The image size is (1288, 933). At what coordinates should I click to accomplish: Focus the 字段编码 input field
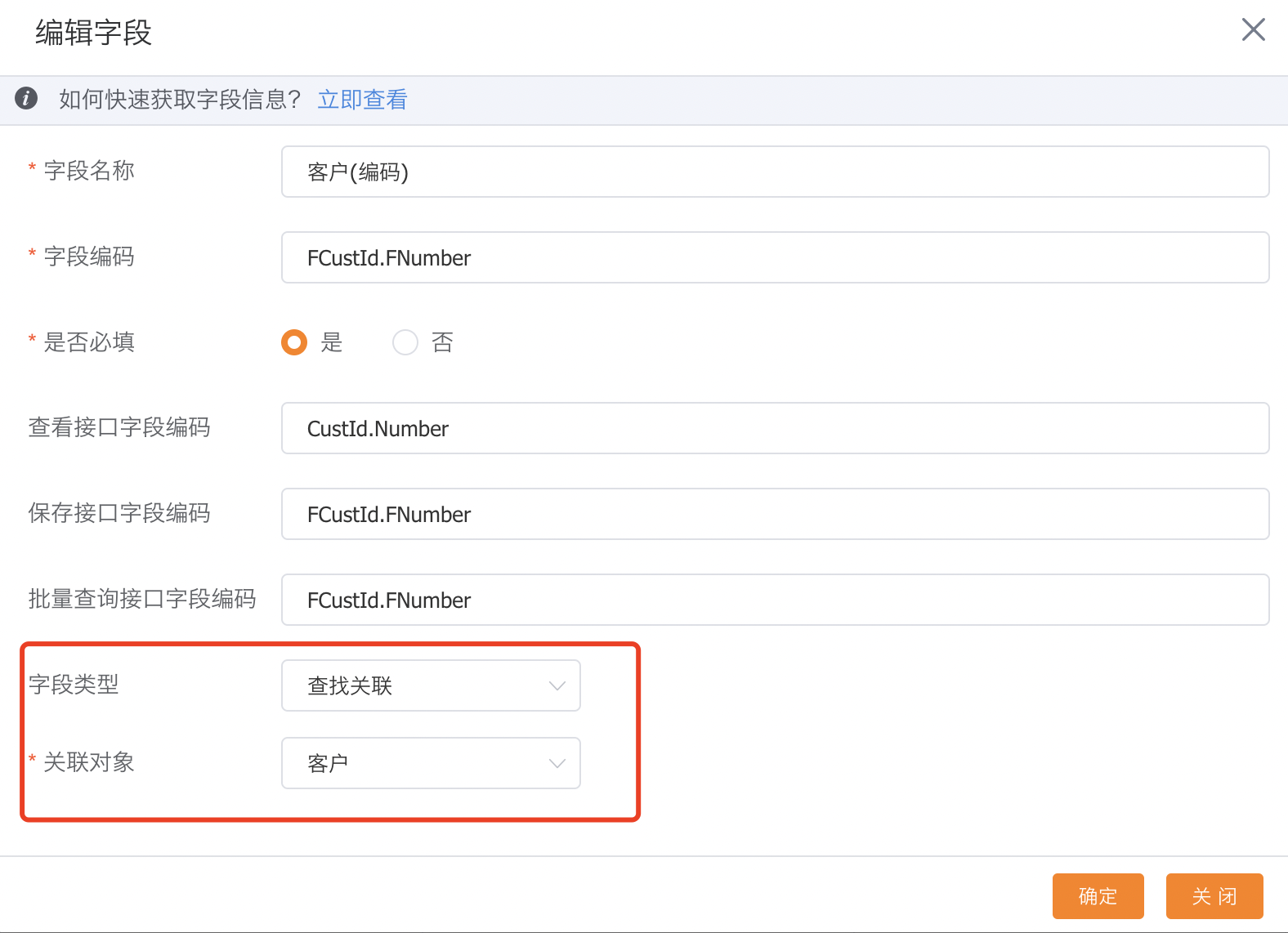[775, 257]
